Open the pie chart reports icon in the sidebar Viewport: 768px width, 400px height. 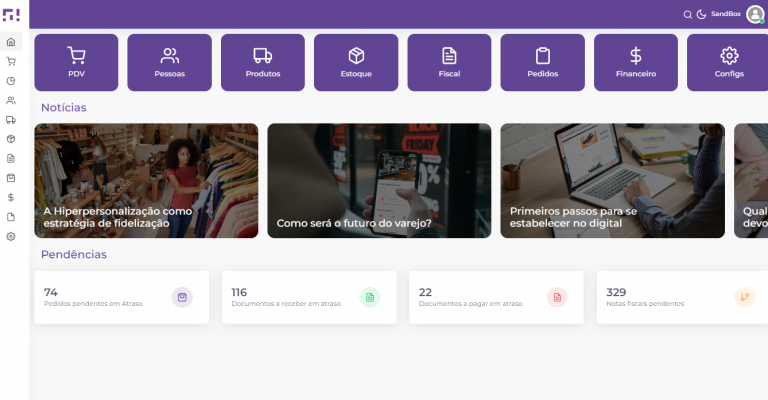[11, 81]
